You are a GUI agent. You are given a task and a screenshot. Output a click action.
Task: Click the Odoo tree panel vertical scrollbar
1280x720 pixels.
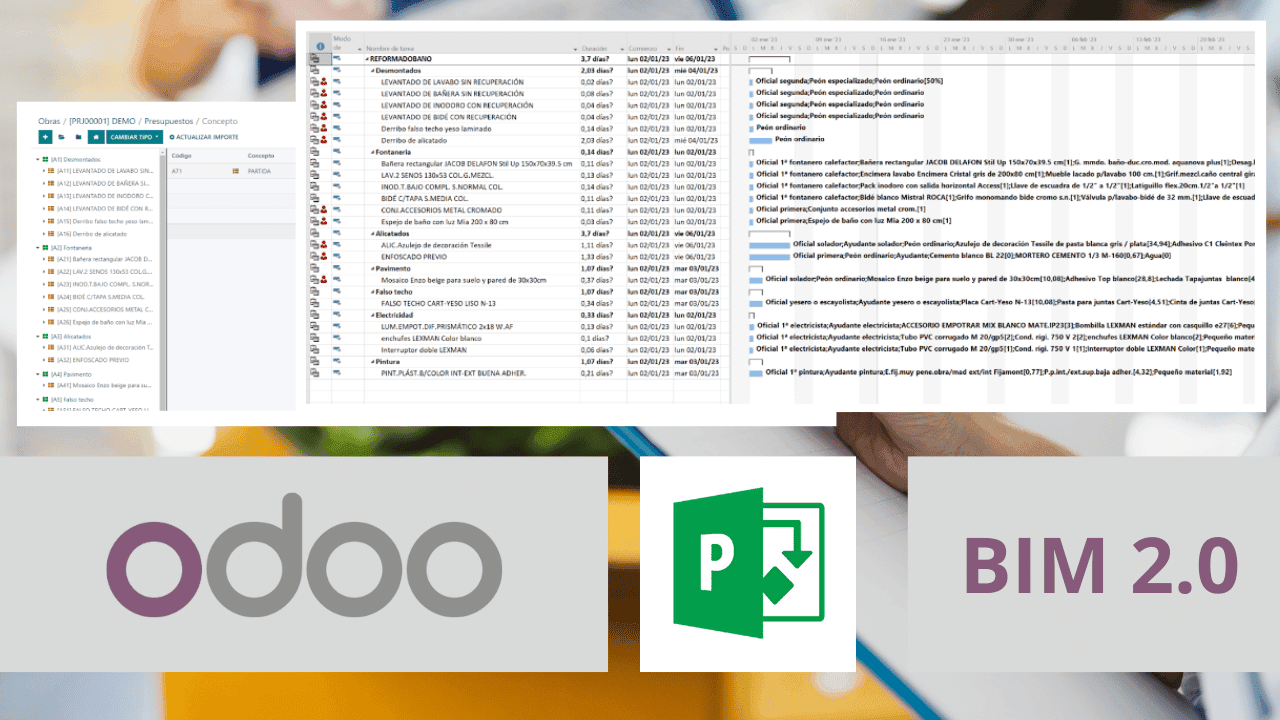pyautogui.click(x=163, y=280)
